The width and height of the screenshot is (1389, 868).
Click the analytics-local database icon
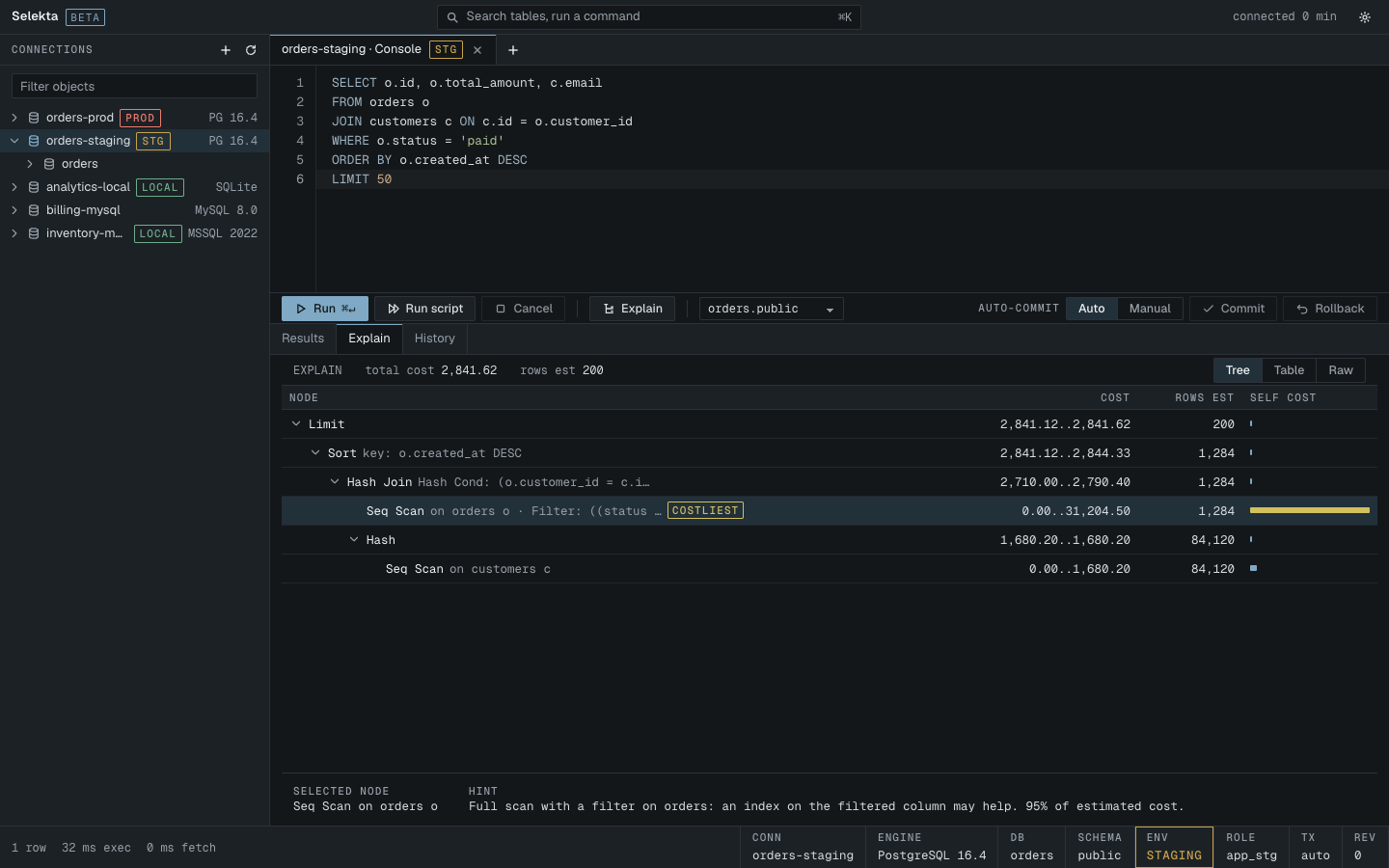(x=34, y=187)
